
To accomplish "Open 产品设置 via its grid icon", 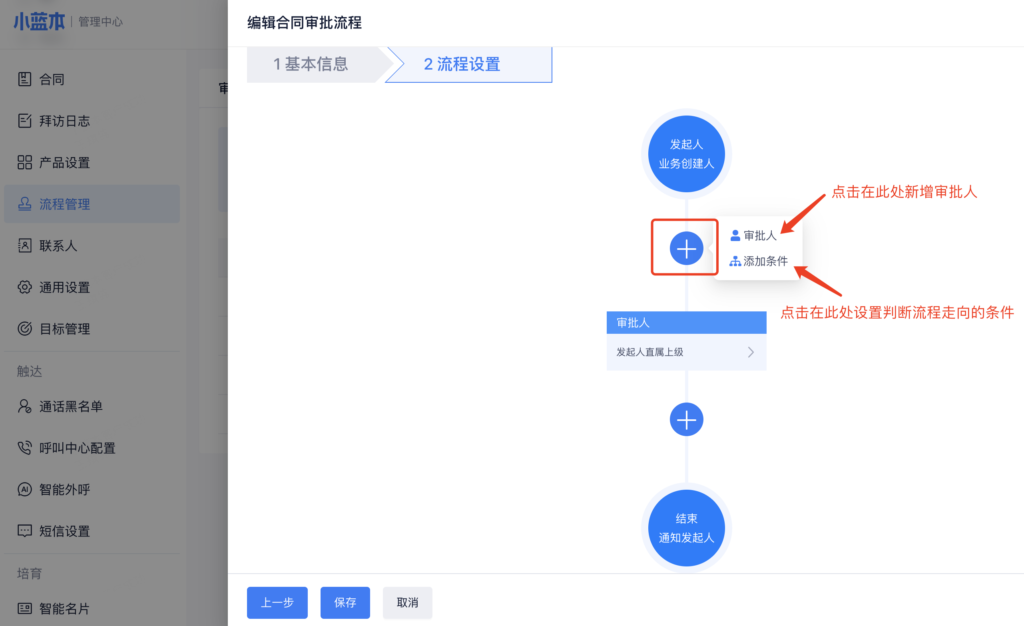I will 25,162.
